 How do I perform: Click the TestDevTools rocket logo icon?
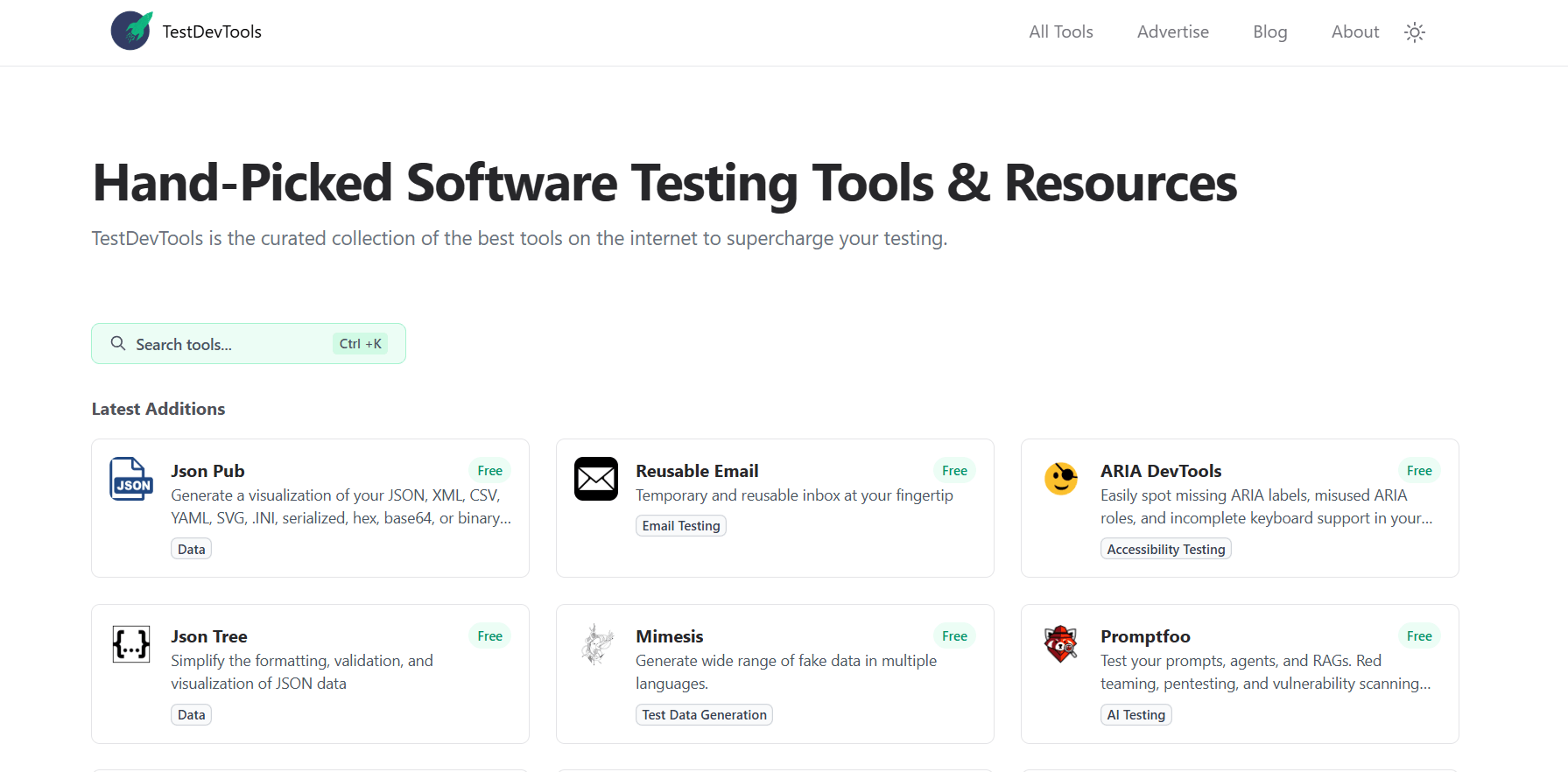[x=131, y=31]
